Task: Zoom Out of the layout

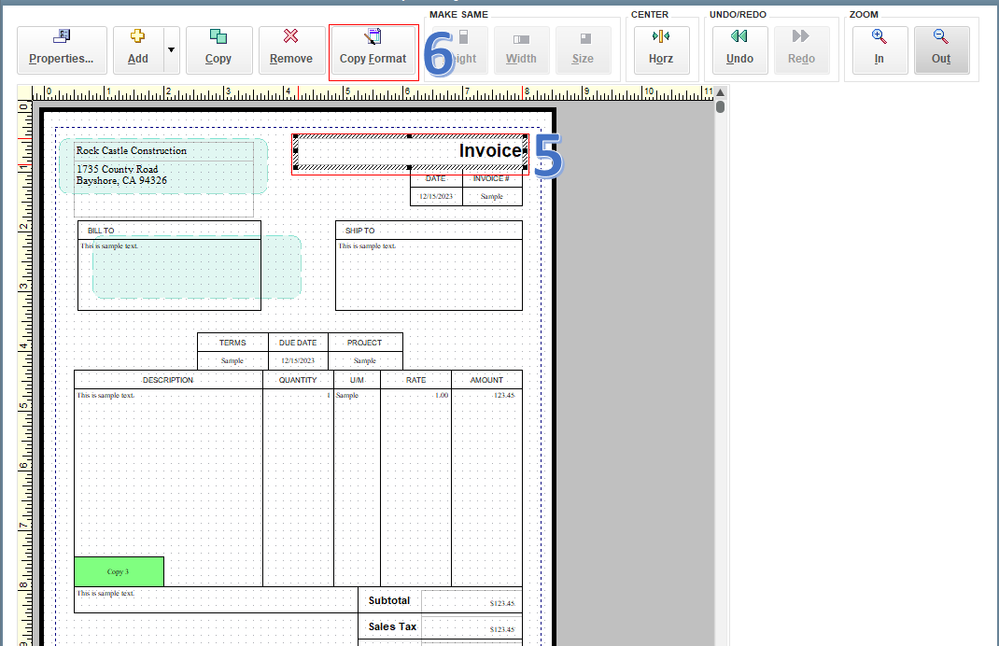Action: pos(942,50)
